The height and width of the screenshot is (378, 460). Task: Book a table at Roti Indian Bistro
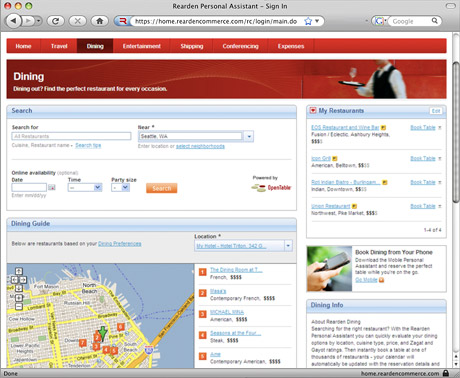click(x=423, y=182)
